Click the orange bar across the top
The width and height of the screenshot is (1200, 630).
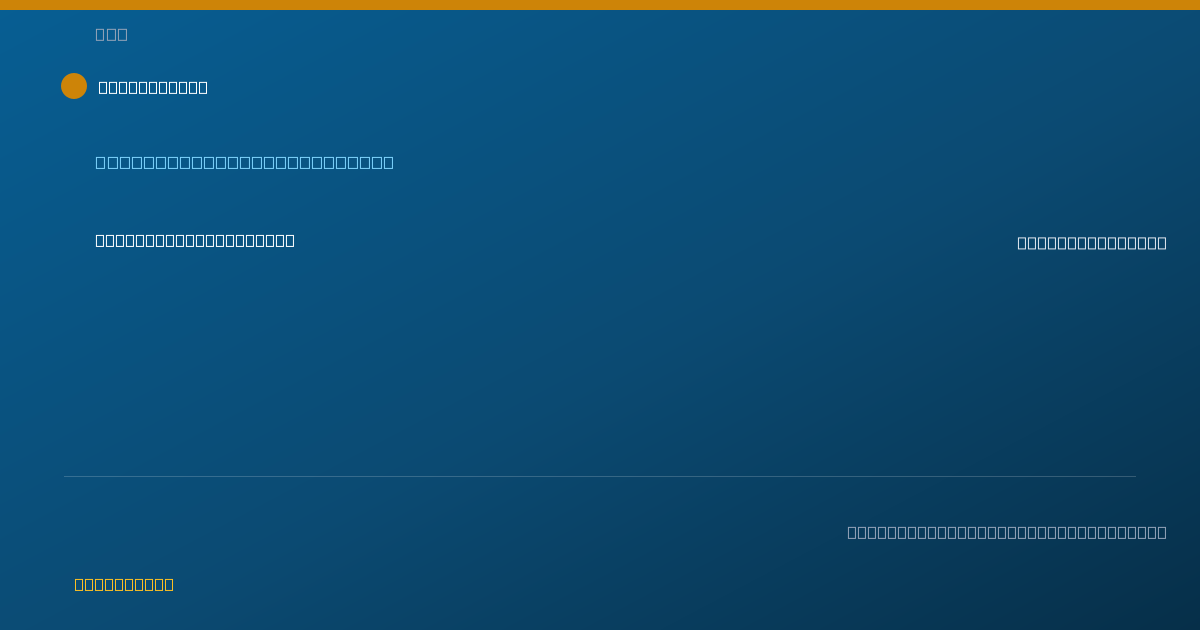pos(600,5)
